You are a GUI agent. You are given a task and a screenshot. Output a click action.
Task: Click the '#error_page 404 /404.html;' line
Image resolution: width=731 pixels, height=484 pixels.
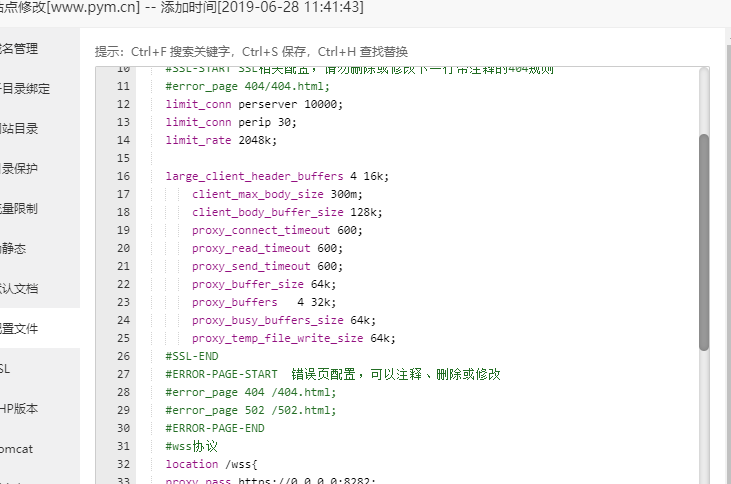tap(250, 393)
